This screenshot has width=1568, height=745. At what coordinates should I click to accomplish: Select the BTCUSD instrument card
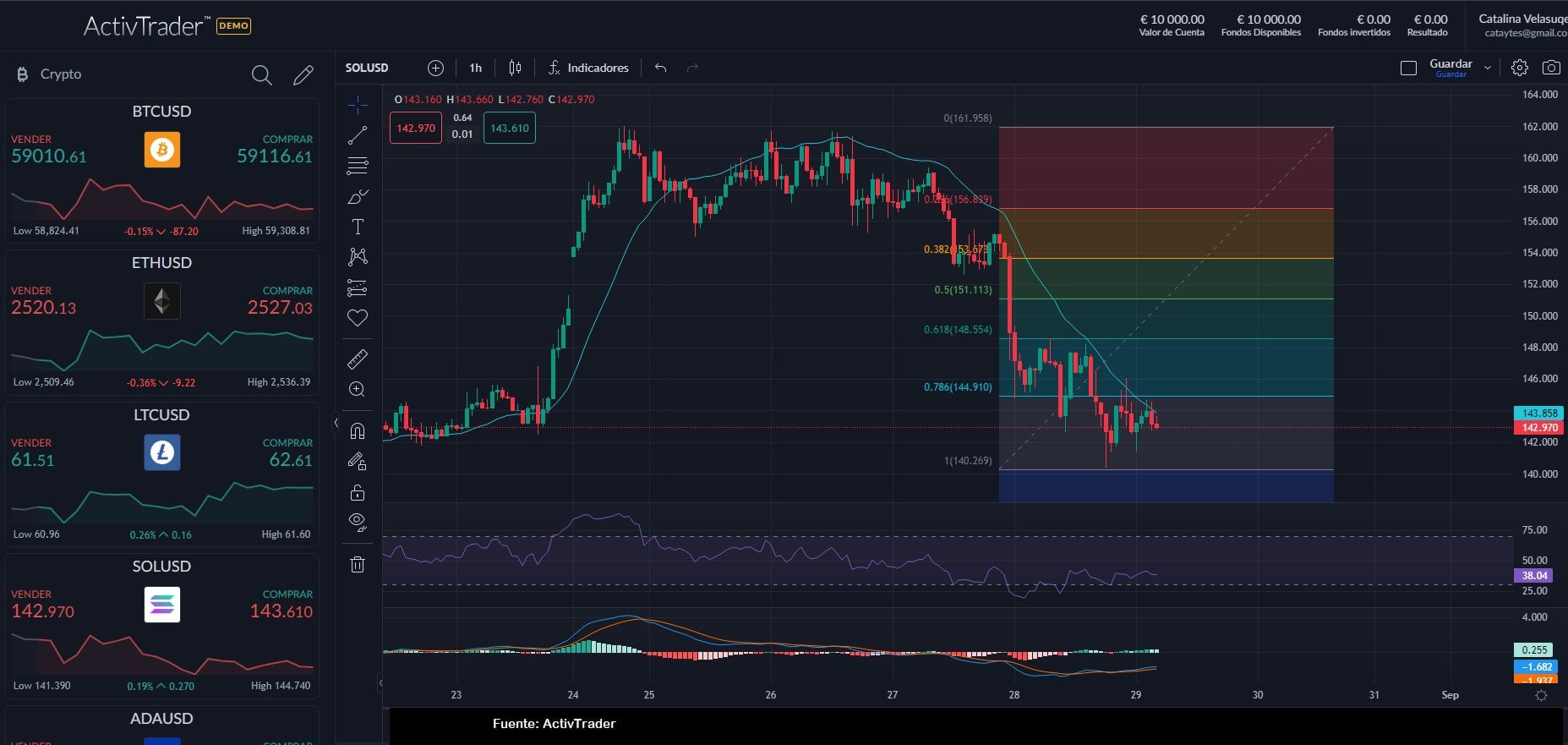(x=161, y=169)
